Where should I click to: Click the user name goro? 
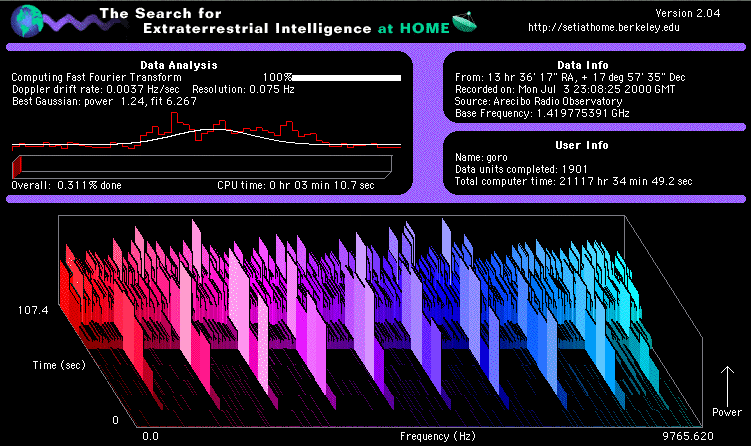[496, 158]
